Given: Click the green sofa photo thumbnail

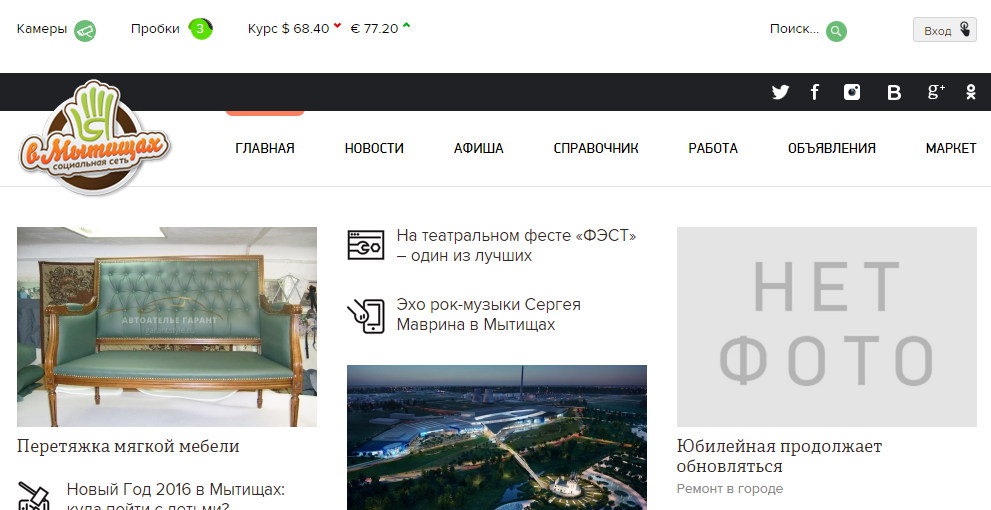Looking at the screenshot, I should [167, 327].
